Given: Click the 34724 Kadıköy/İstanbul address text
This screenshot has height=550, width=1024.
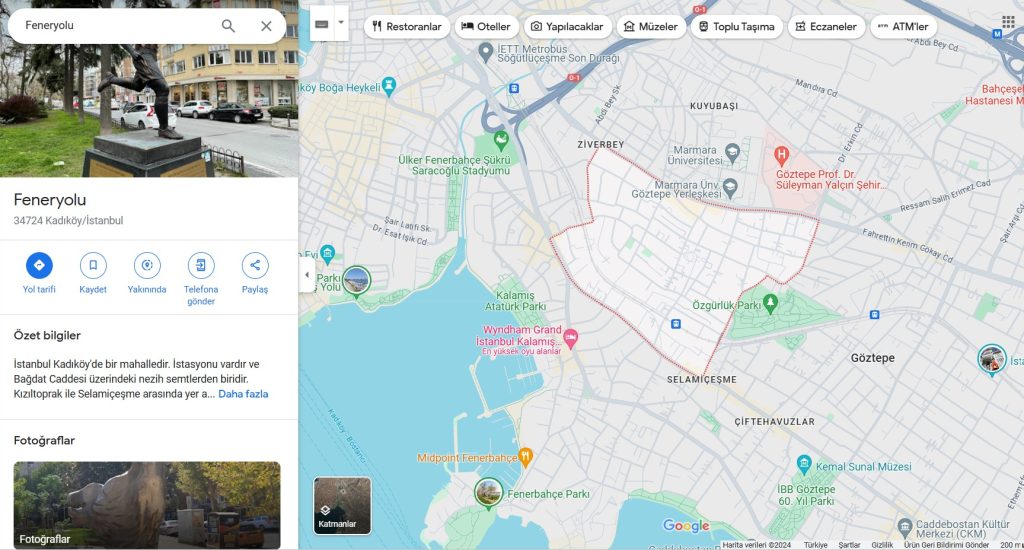Looking at the screenshot, I should 69,220.
